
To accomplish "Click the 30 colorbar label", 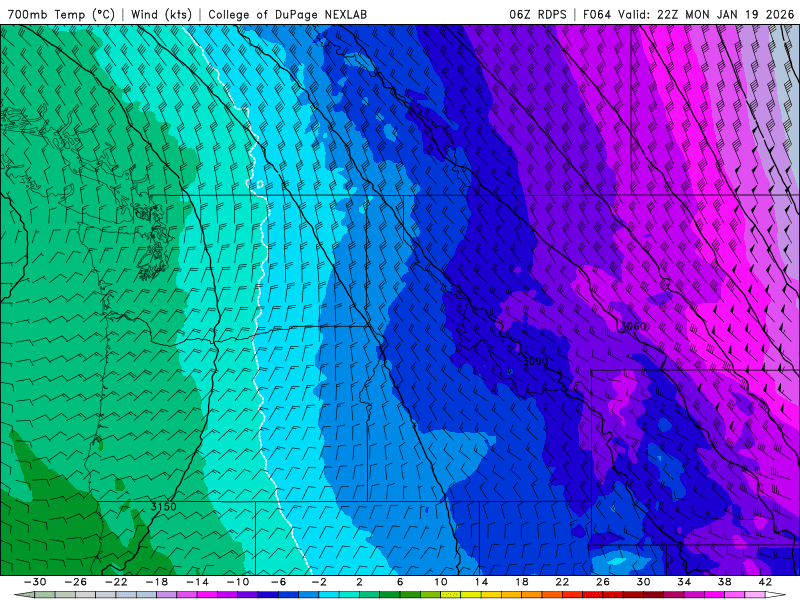I will 643,582.
